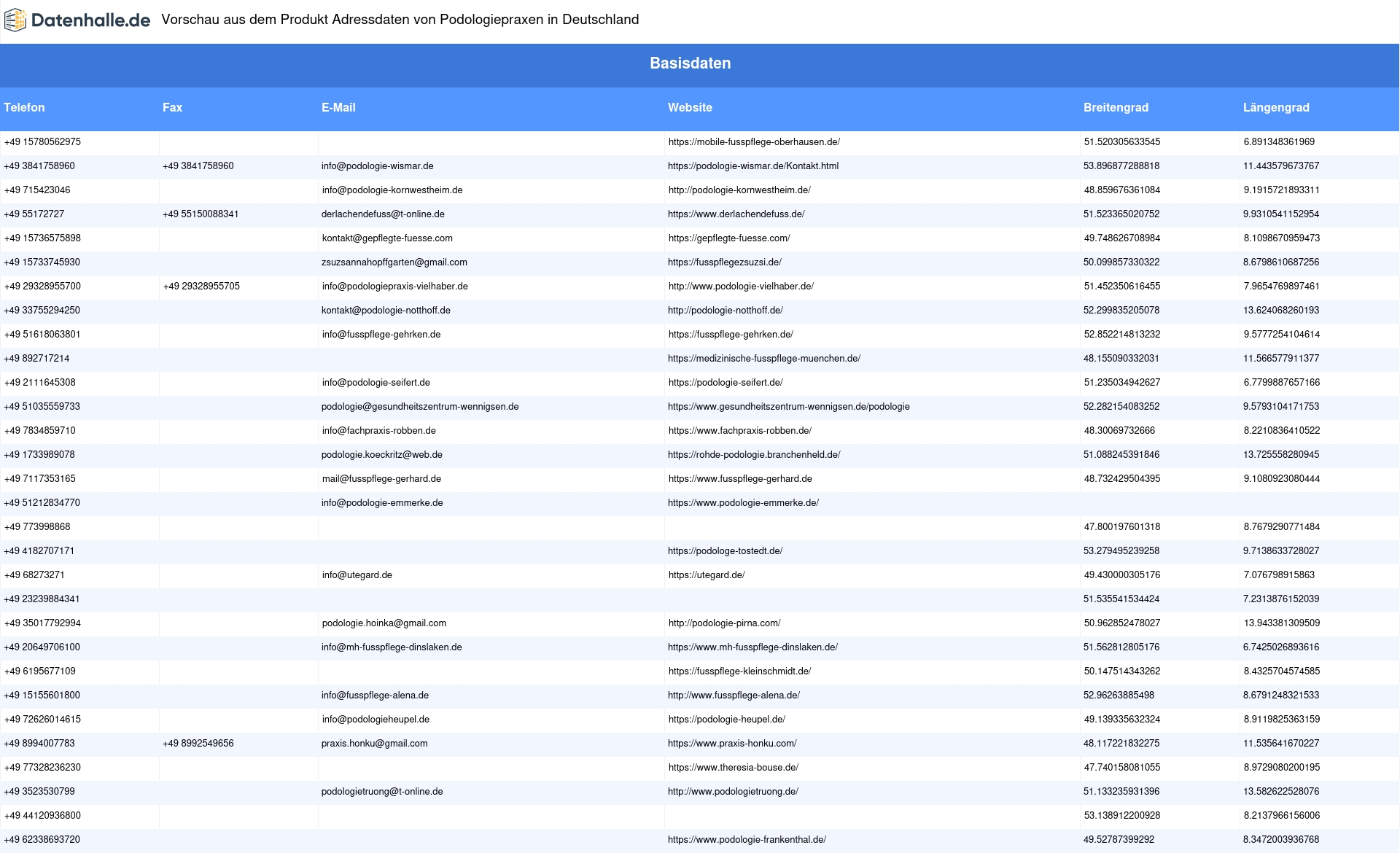Click fax number +49 8992549656
The width and height of the screenshot is (1400, 853).
tap(198, 744)
